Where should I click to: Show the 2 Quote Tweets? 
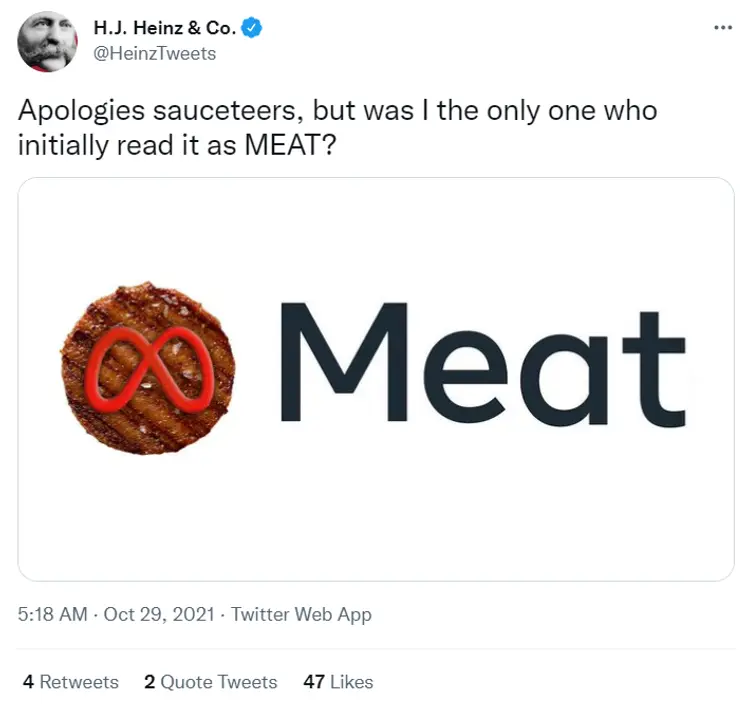pos(210,682)
